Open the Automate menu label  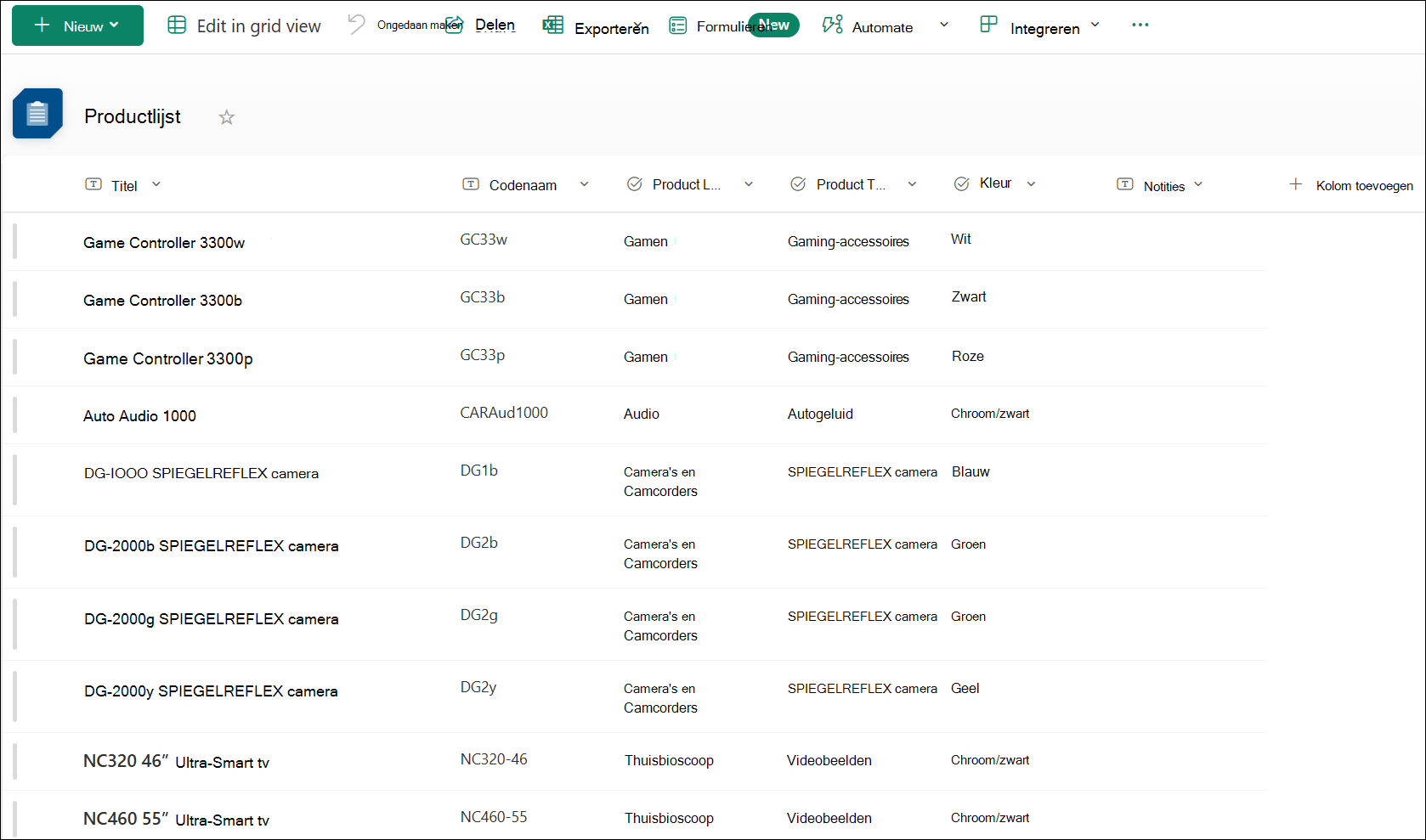[x=882, y=27]
